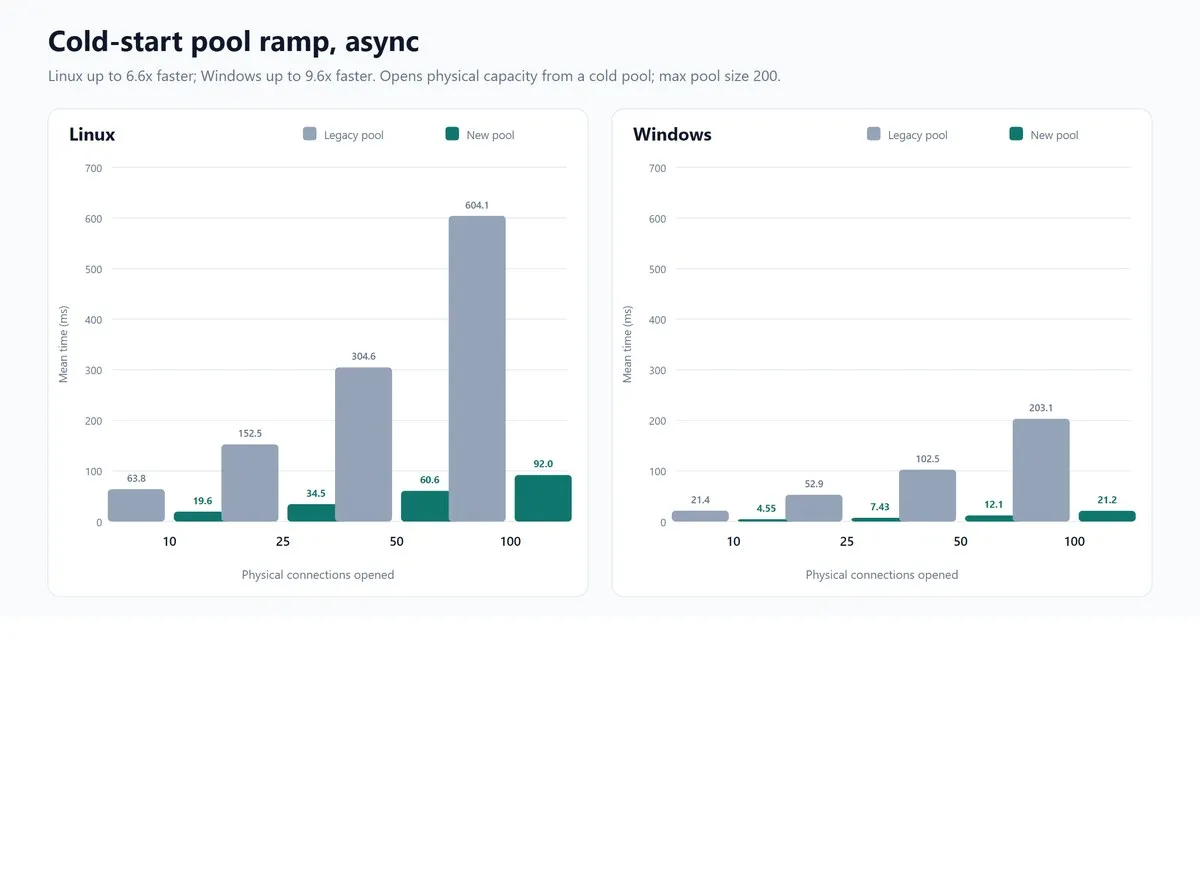The image size is (1200, 896).
Task: Select the Windows legacy bar labeled 203.1
Action: (x=1041, y=470)
